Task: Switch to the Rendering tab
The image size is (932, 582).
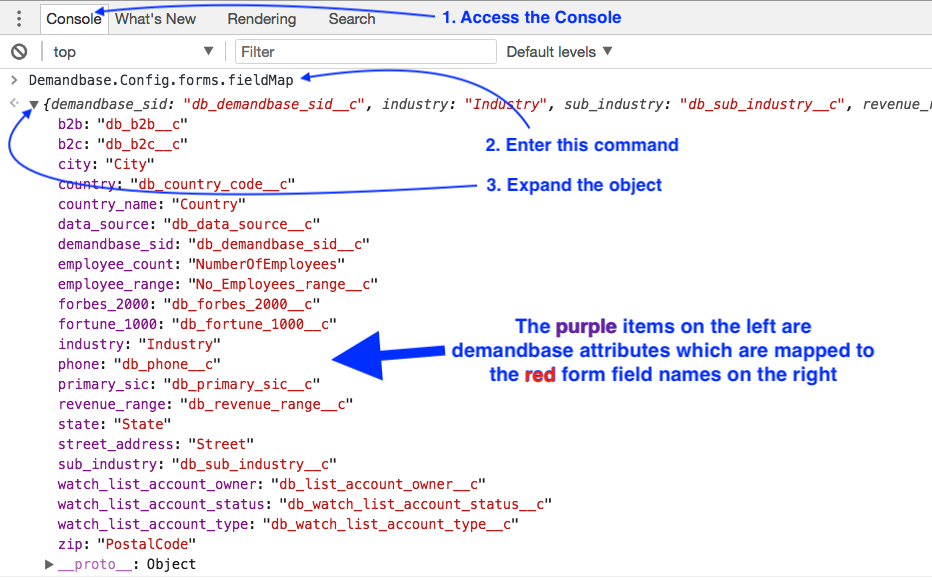Action: click(262, 19)
